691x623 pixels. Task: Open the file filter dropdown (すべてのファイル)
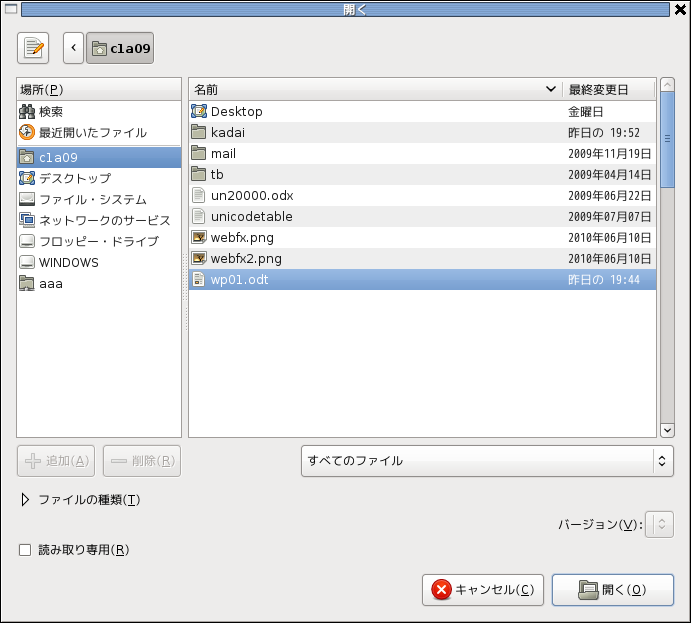pos(486,461)
